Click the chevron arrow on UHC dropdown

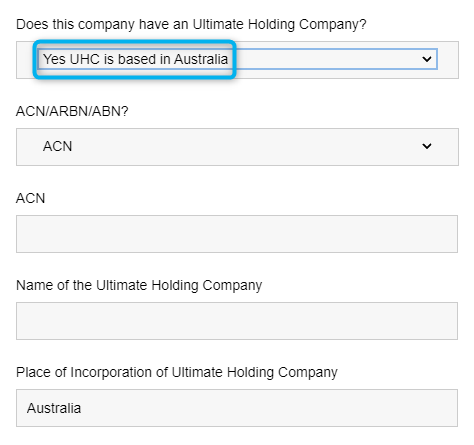click(427, 59)
